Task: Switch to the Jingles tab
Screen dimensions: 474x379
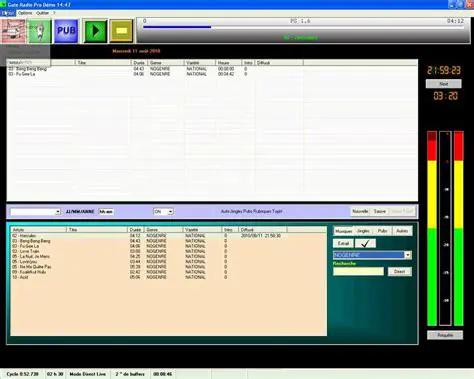Action: pyautogui.click(x=363, y=231)
